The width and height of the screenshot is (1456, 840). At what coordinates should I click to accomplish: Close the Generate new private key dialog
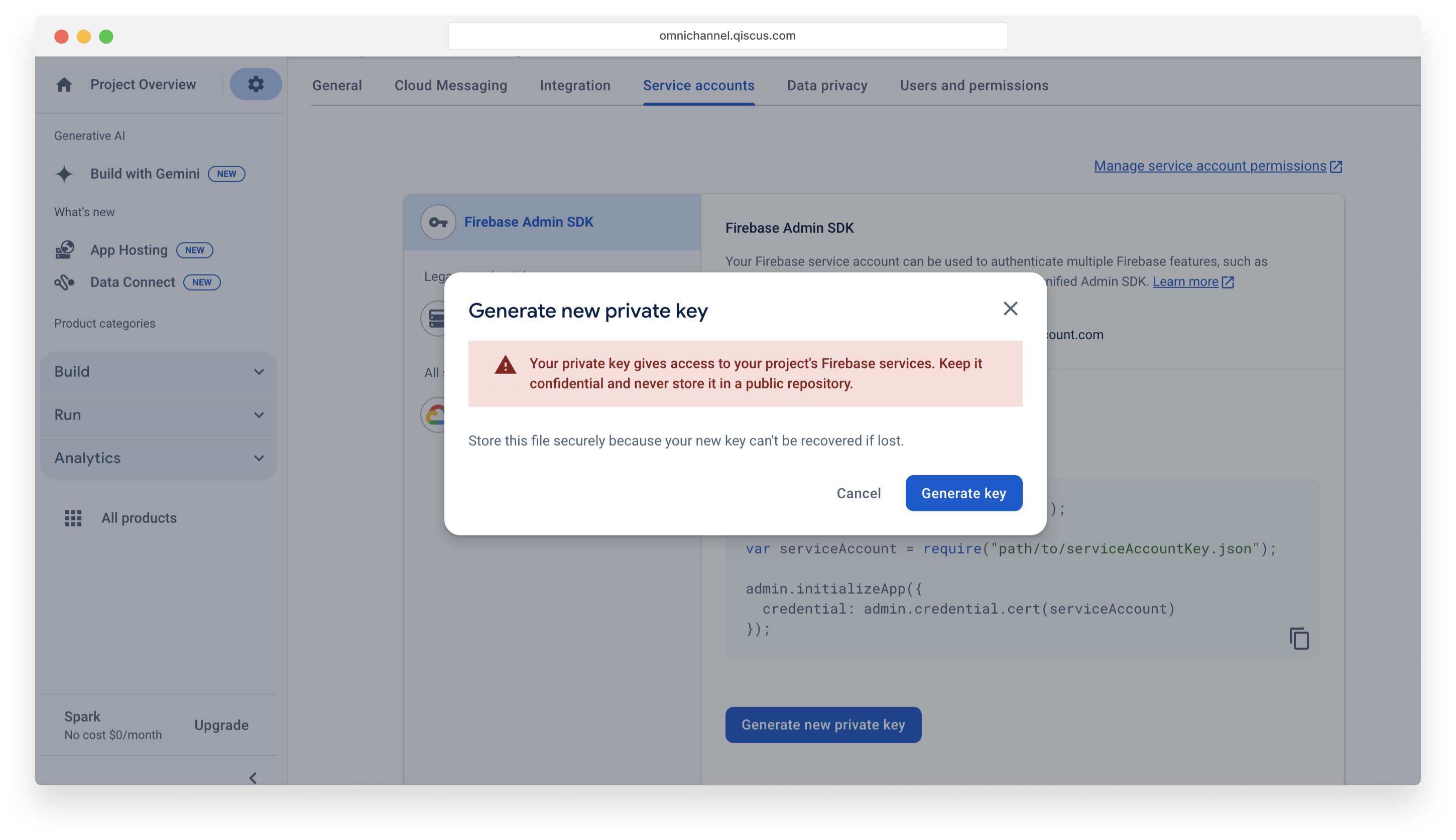tap(1010, 309)
